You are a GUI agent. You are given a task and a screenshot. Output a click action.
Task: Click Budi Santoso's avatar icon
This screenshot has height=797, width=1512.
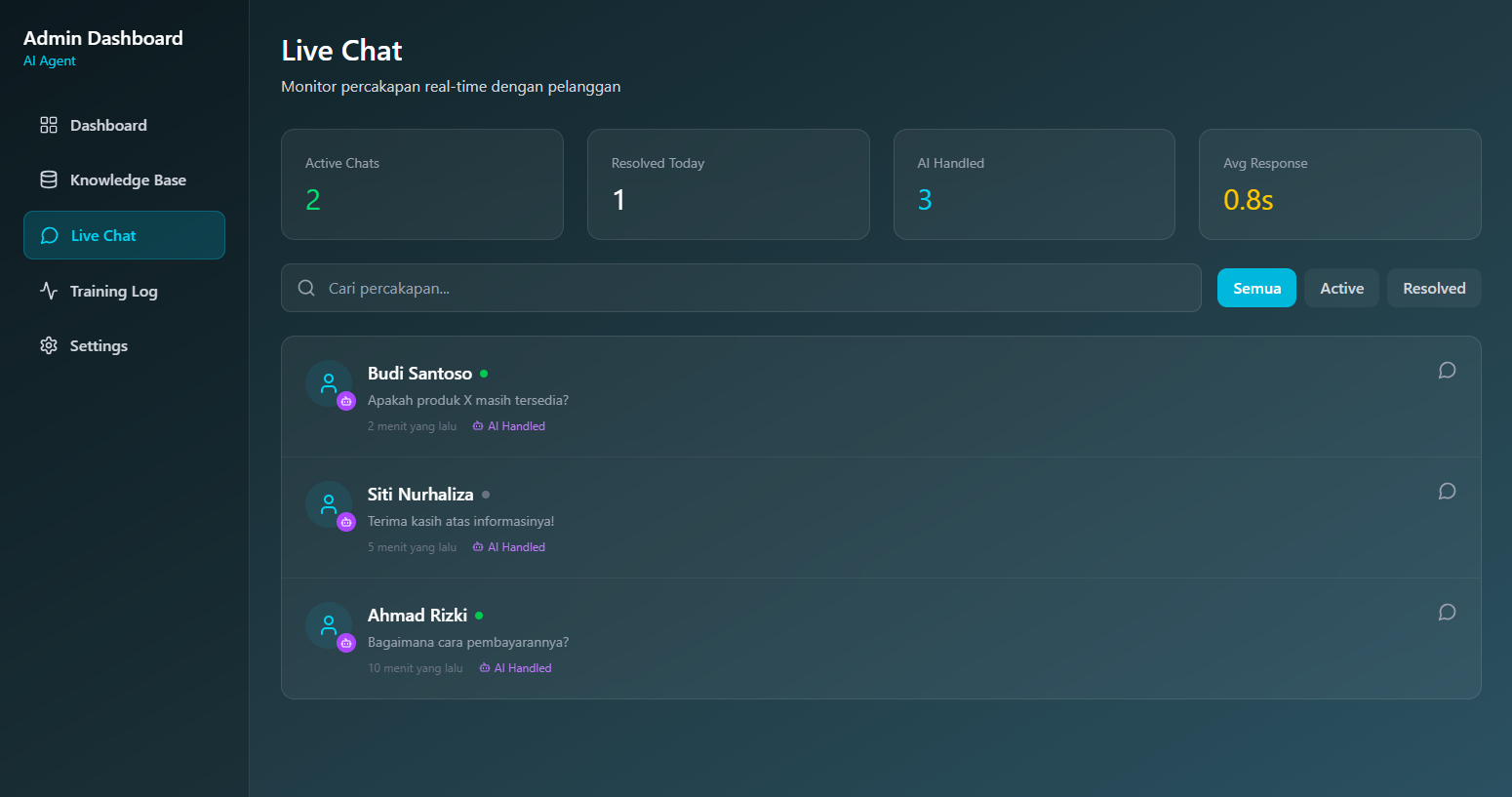click(x=329, y=383)
